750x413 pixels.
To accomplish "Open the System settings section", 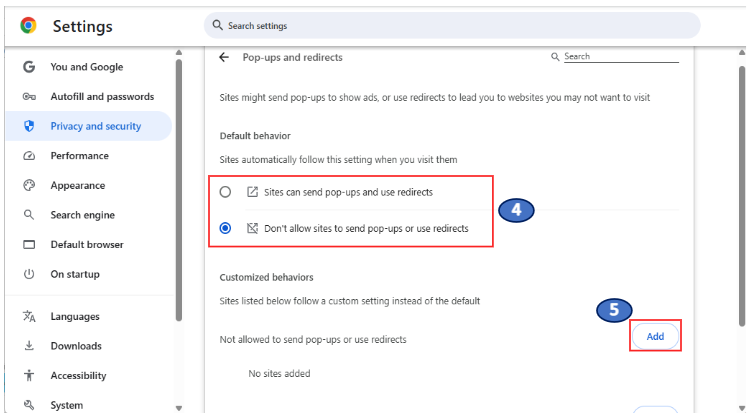I will [x=67, y=405].
